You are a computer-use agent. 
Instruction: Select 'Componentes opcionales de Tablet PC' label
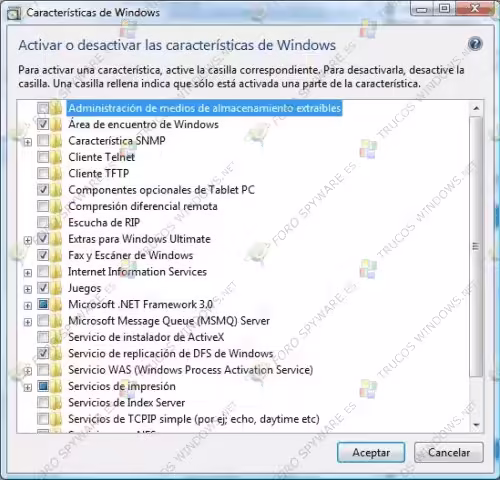(x=162, y=190)
